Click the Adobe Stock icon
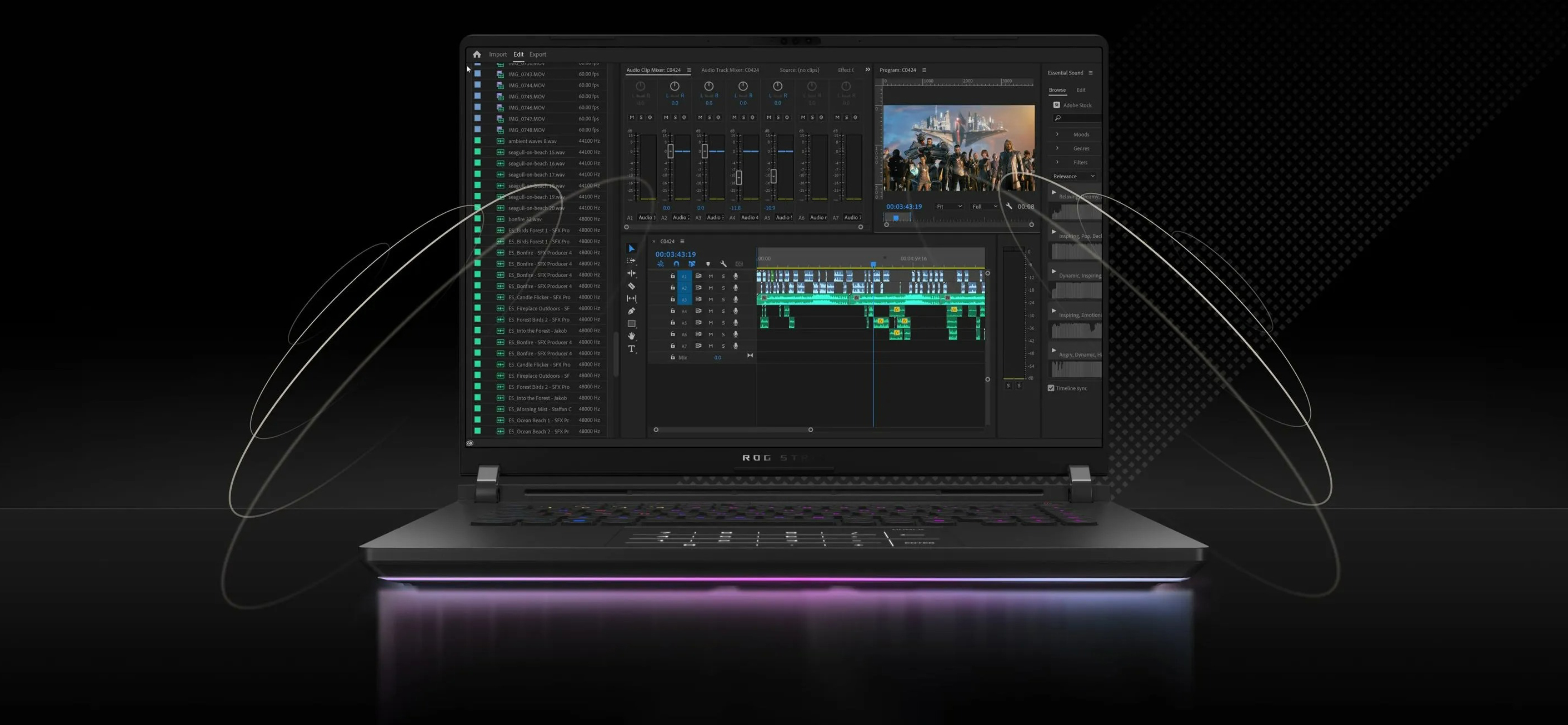 [1056, 104]
